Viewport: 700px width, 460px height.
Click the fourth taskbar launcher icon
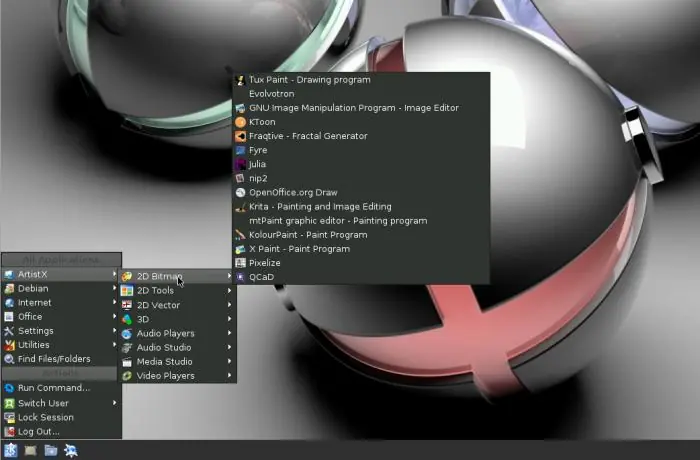(x=71, y=450)
